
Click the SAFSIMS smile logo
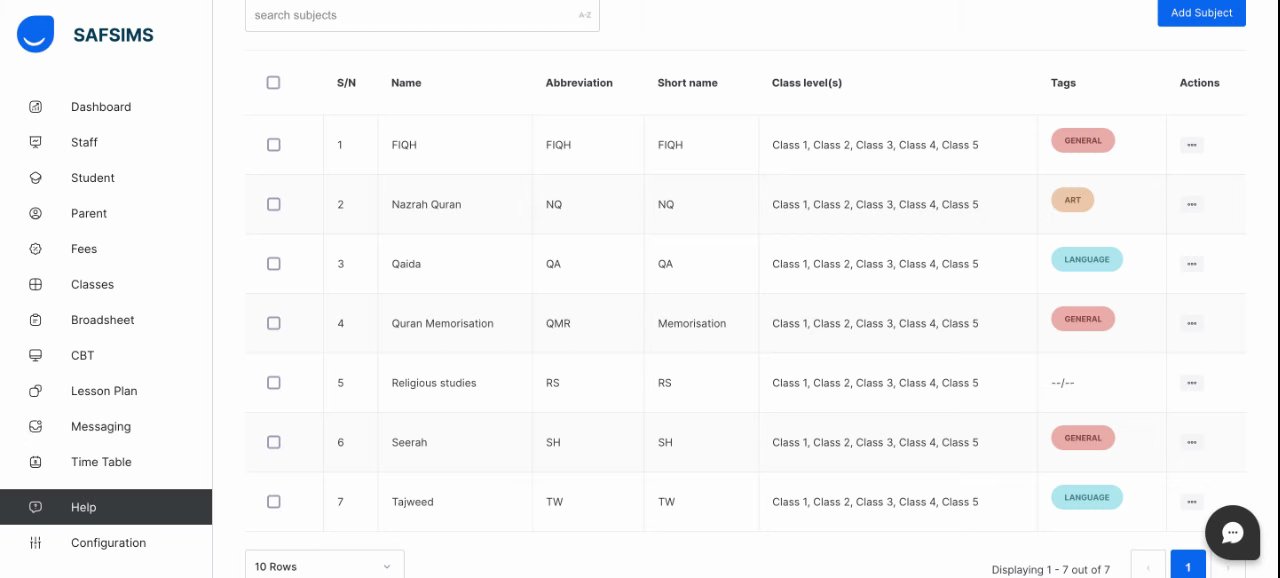pyautogui.click(x=35, y=35)
